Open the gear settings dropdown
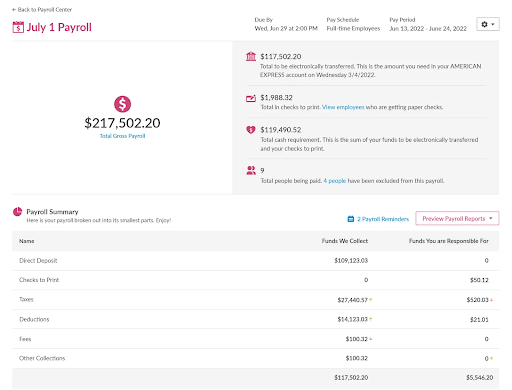 pos(488,24)
